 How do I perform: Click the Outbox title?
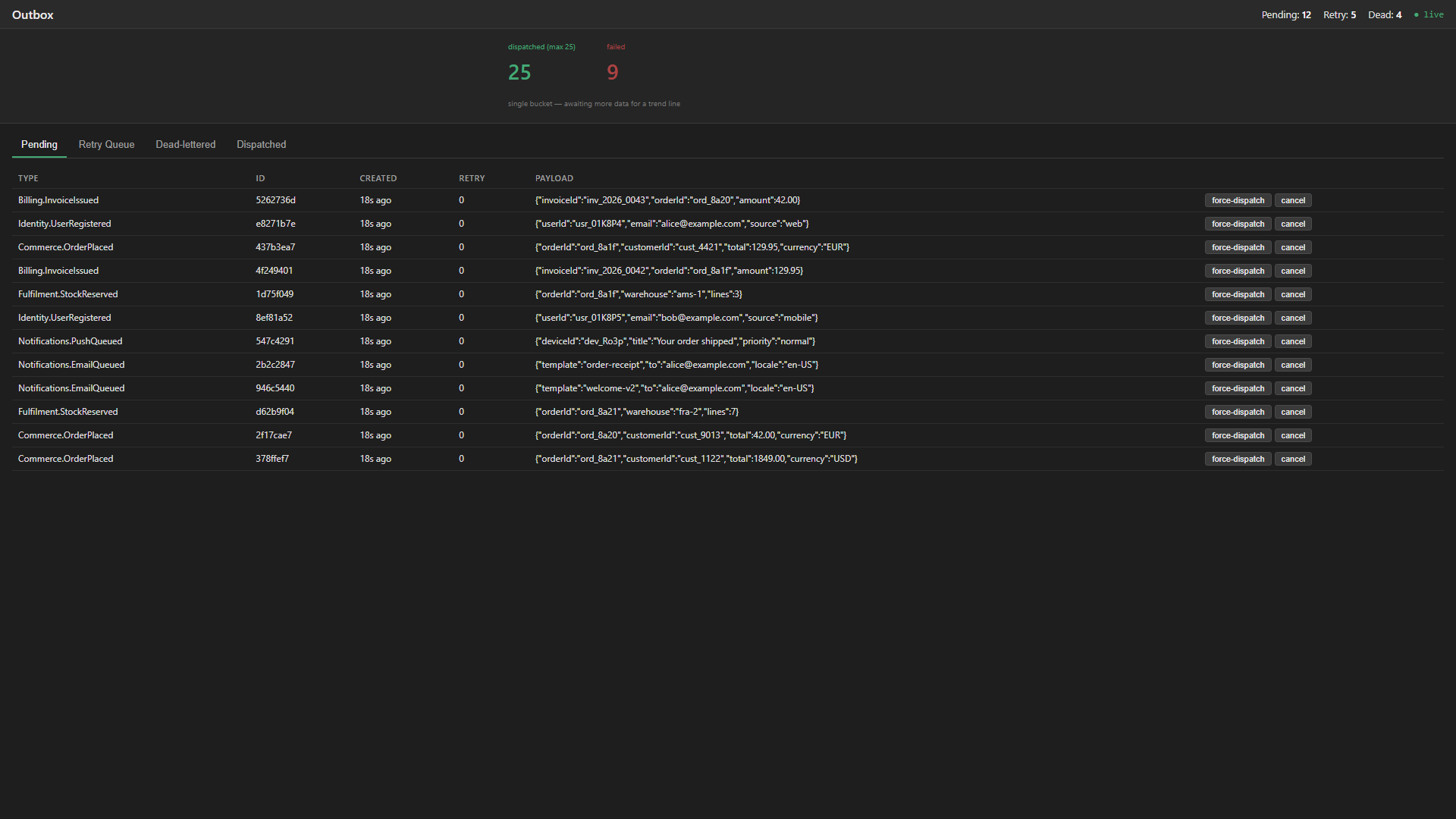click(33, 14)
